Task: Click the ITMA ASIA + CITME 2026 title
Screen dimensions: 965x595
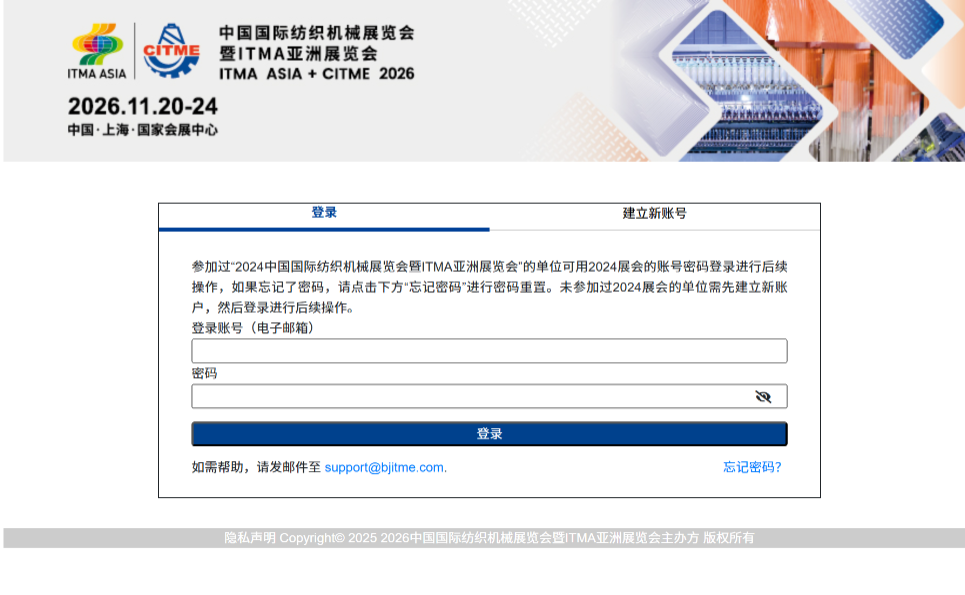Action: coord(317,74)
